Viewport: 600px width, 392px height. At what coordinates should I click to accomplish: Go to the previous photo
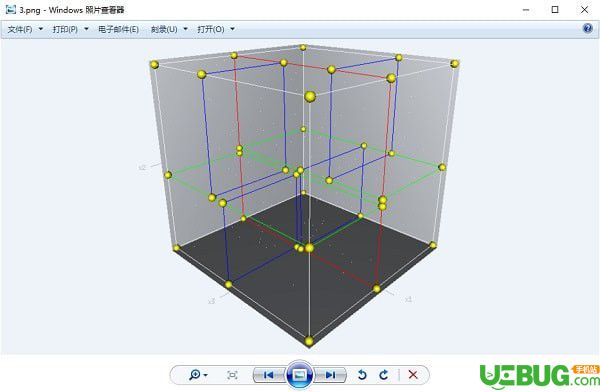click(x=268, y=375)
